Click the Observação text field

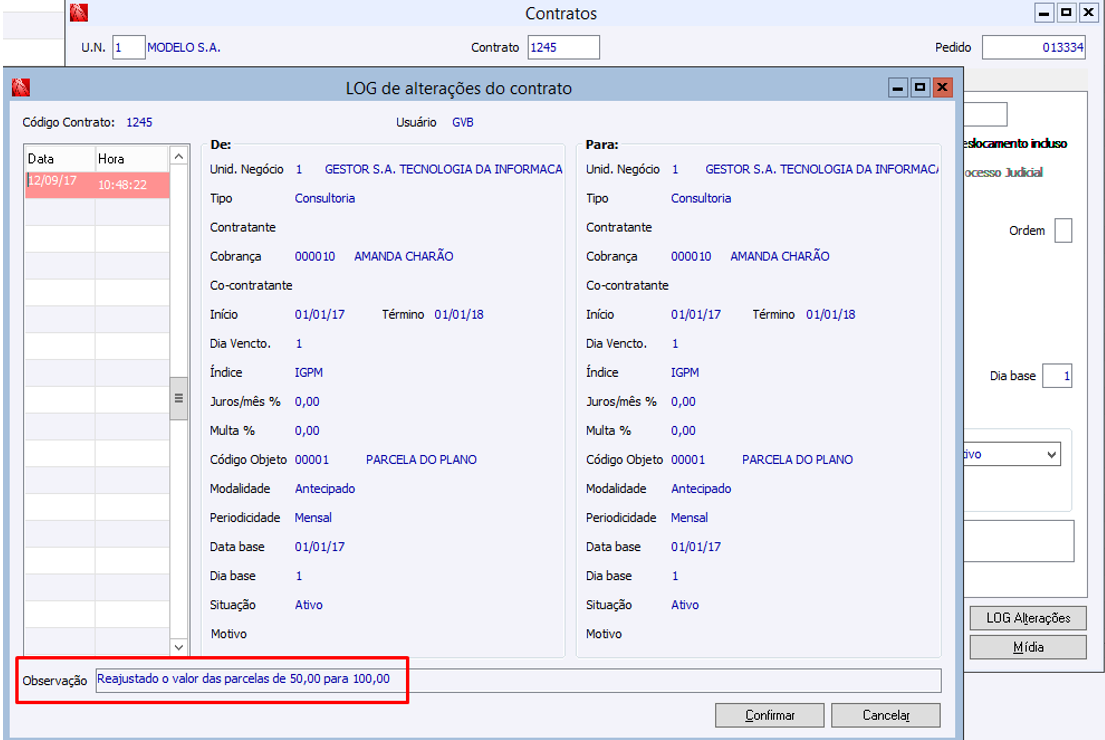(x=519, y=680)
